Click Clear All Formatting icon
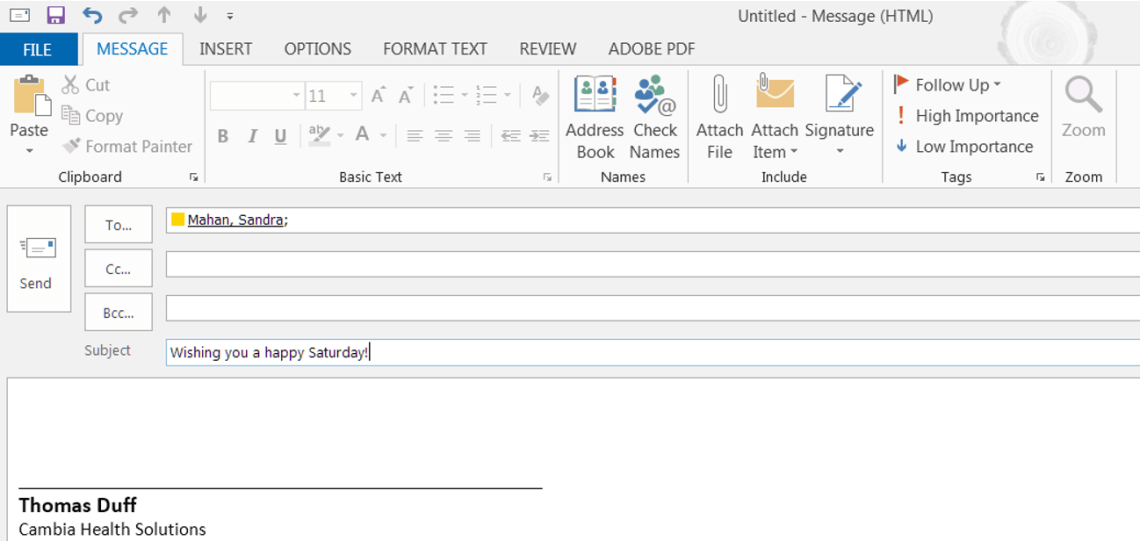The height and width of the screenshot is (541, 1140). [x=540, y=96]
